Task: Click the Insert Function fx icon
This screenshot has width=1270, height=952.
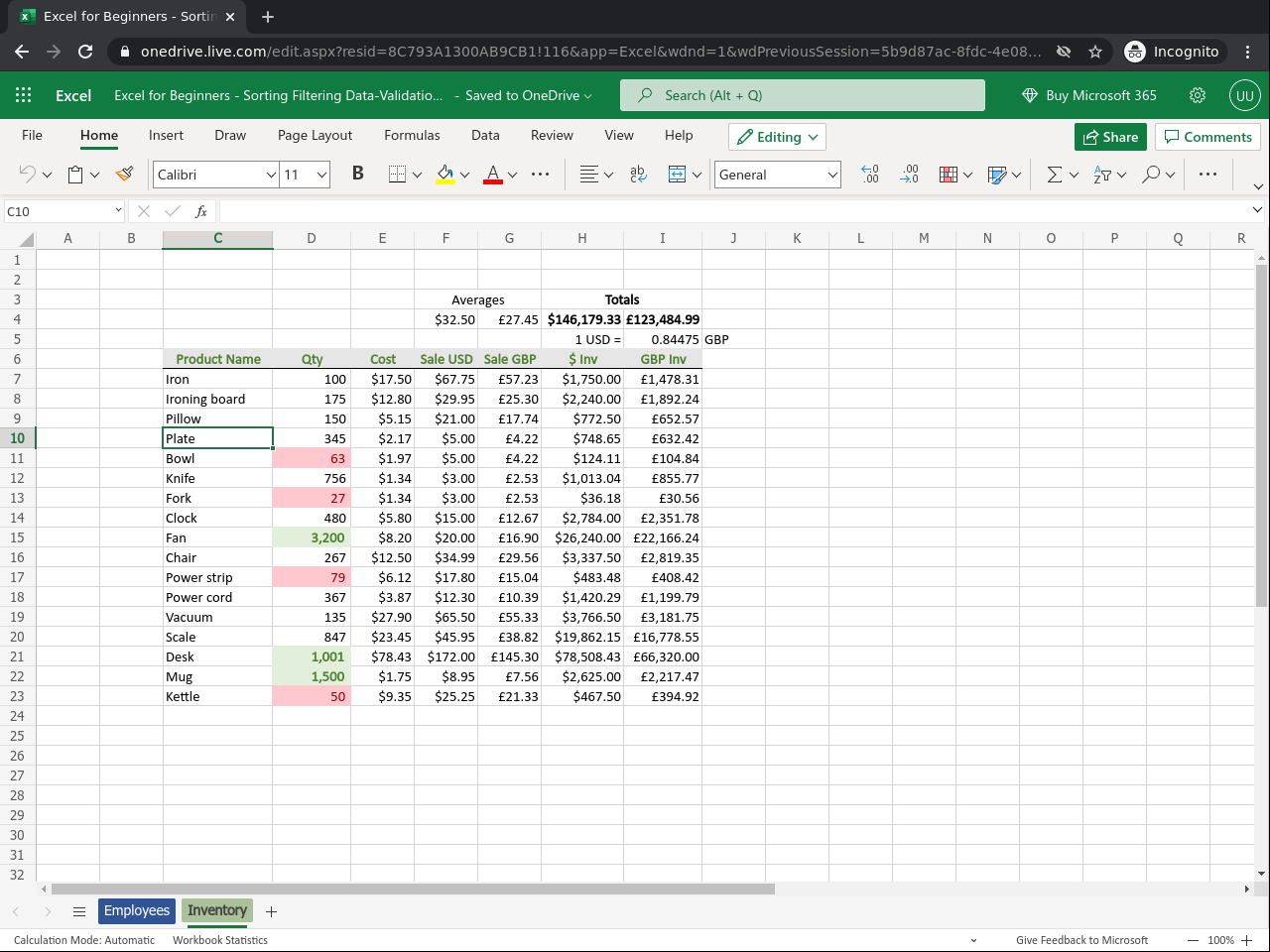Action: pos(200,211)
